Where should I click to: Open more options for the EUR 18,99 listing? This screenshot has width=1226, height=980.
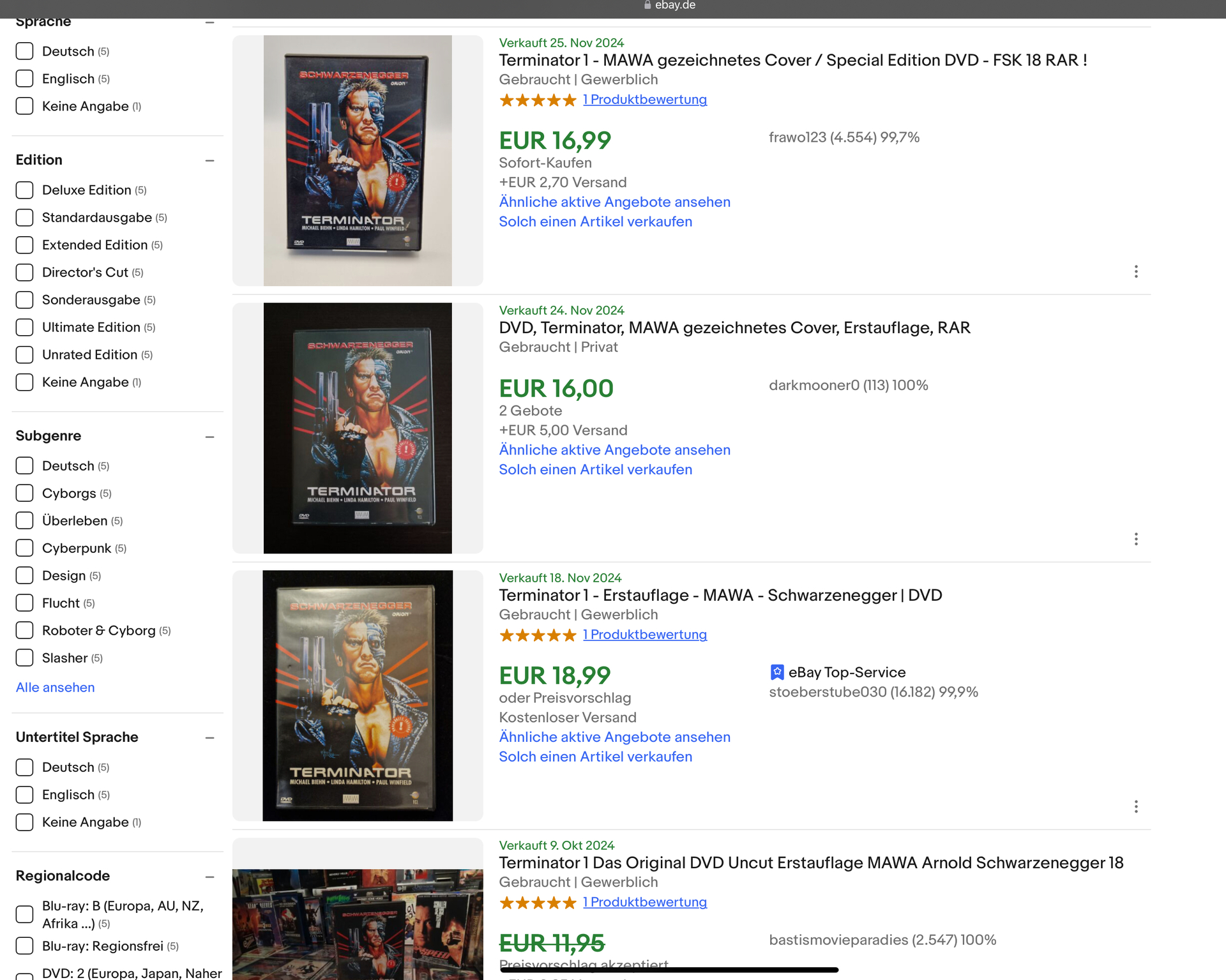click(x=1135, y=806)
